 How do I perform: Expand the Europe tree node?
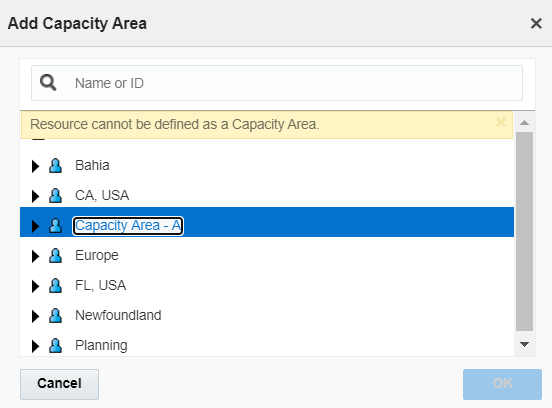click(x=35, y=256)
